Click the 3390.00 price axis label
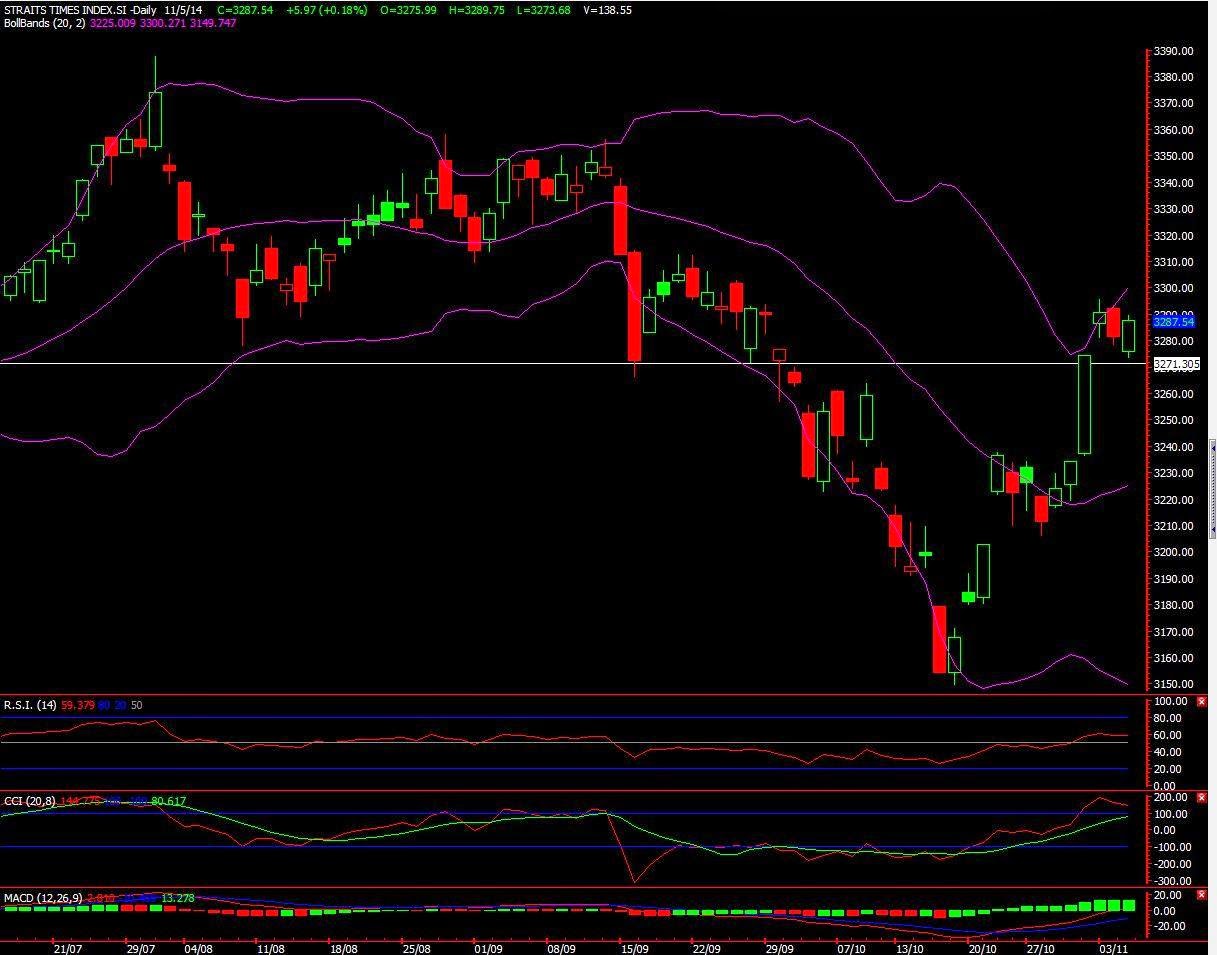This screenshot has width=1217, height=955. click(1173, 51)
